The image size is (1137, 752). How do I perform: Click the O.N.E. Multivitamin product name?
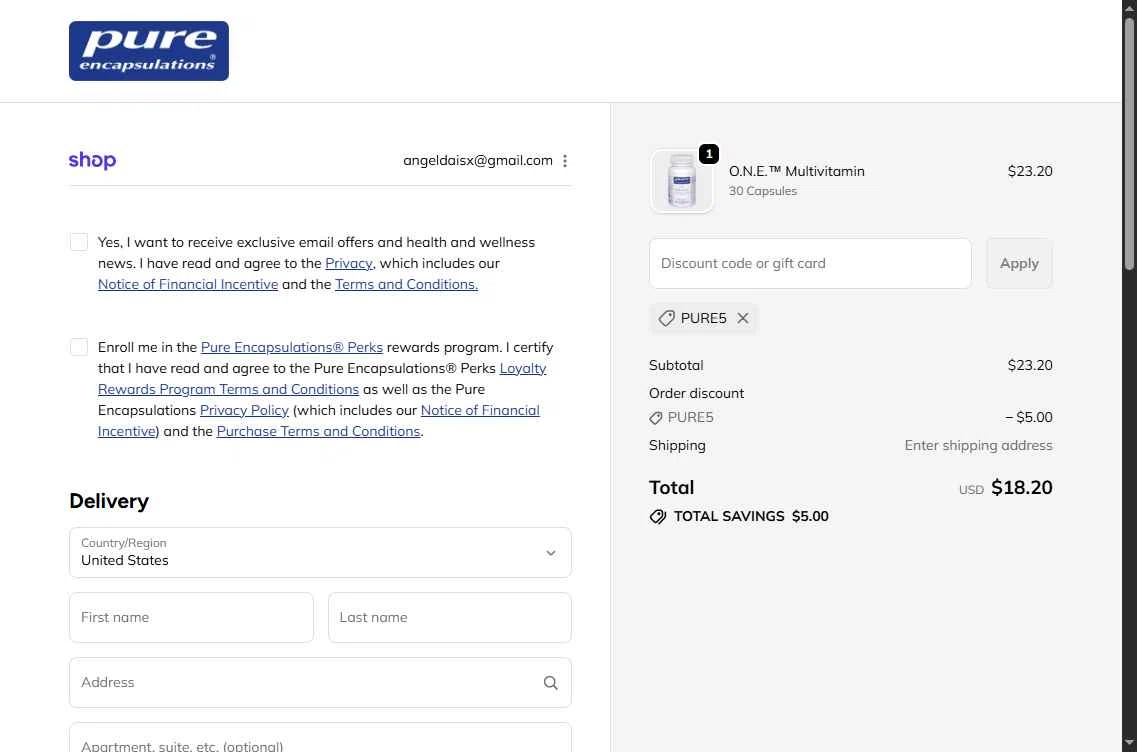pyautogui.click(x=796, y=171)
